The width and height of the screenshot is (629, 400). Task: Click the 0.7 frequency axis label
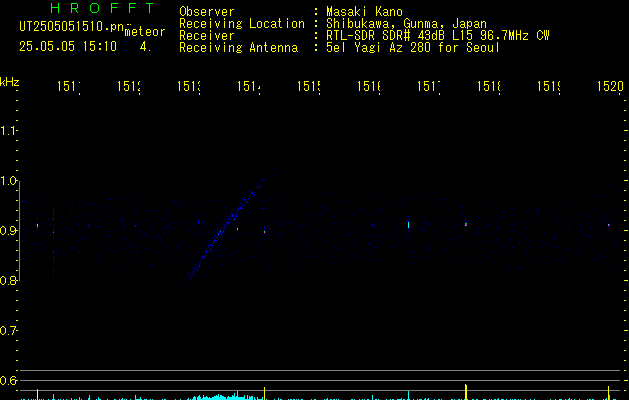pos(9,331)
